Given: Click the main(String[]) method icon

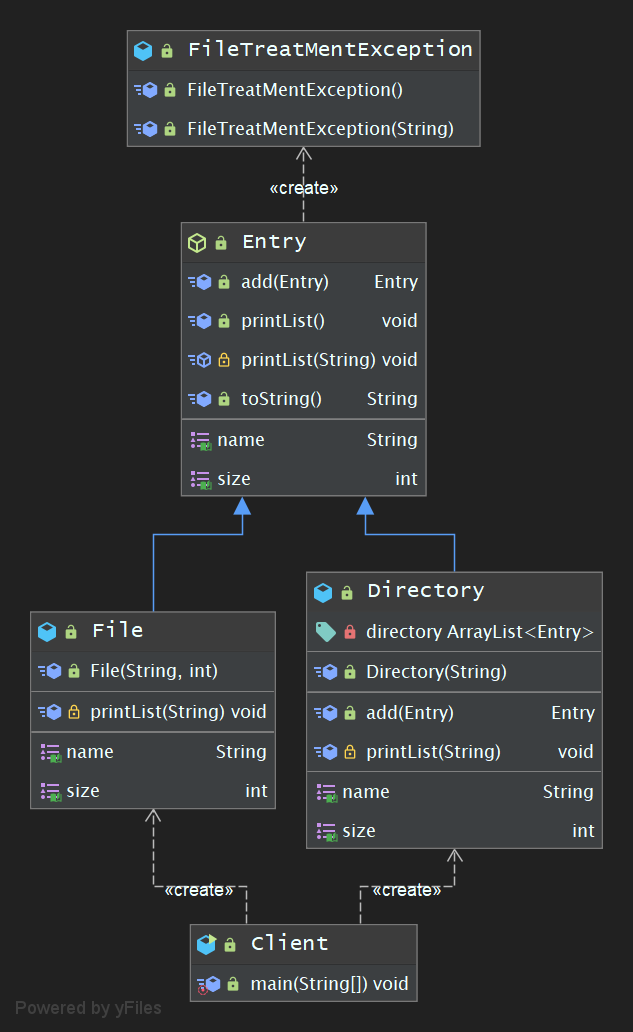Looking at the screenshot, I should tap(207, 984).
